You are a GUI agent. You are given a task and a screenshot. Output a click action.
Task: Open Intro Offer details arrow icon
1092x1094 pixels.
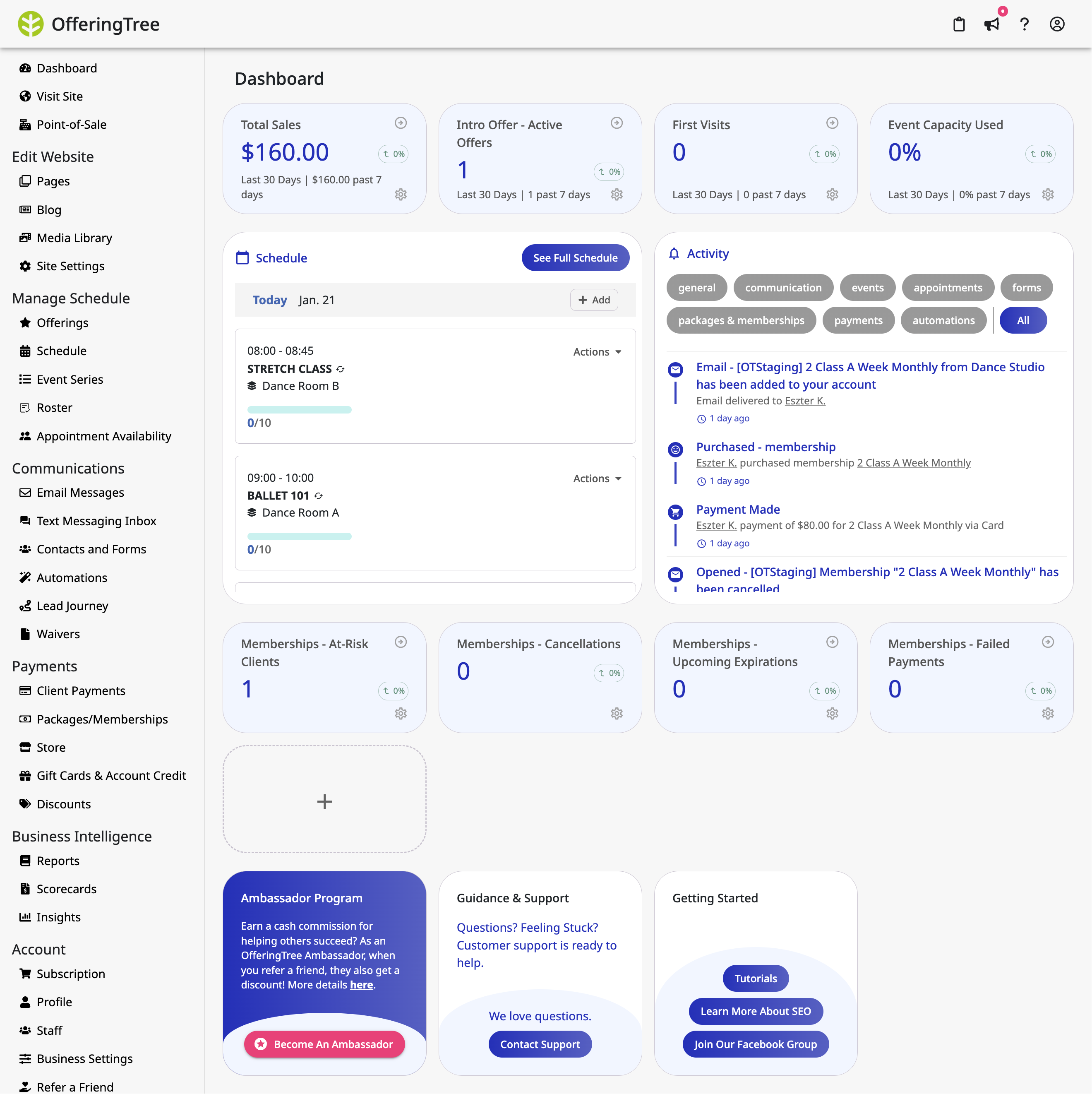pyautogui.click(x=617, y=123)
